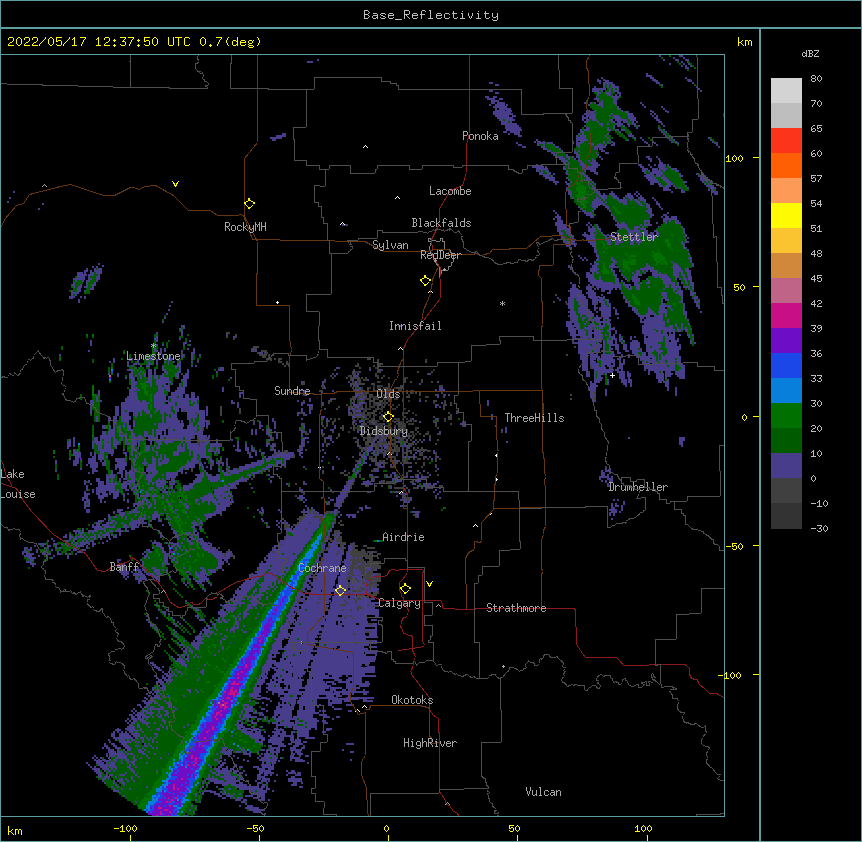Select the slate 10-0 dBZ legend swatch
Image resolution: width=862 pixels, height=842 pixels.
(x=786, y=466)
